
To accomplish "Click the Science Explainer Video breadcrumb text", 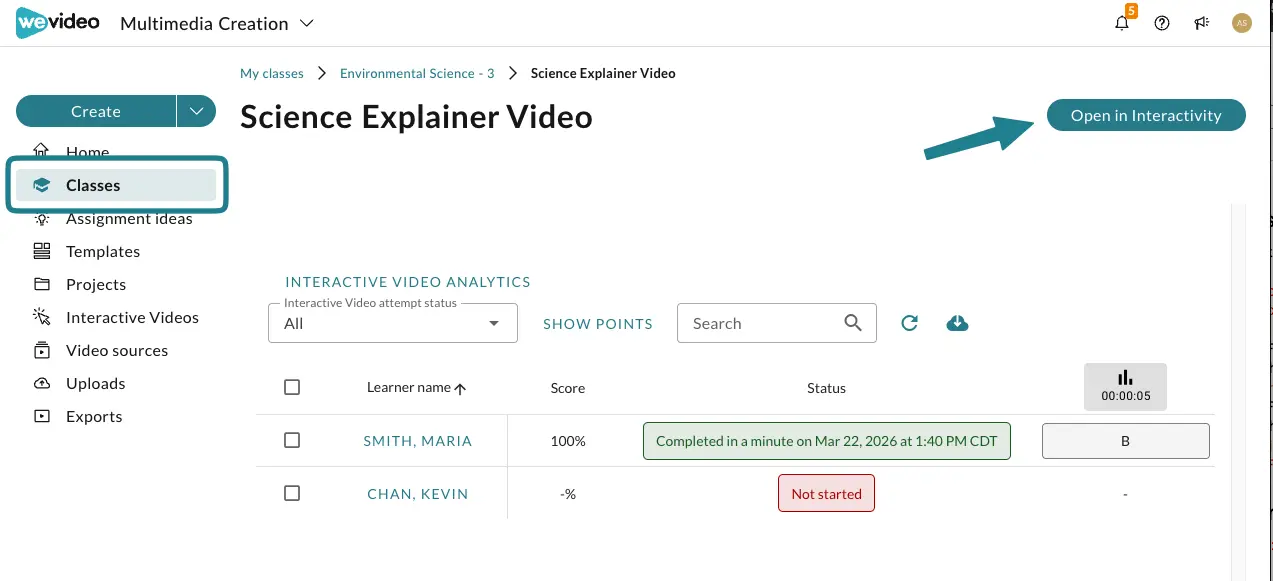I will [x=603, y=73].
